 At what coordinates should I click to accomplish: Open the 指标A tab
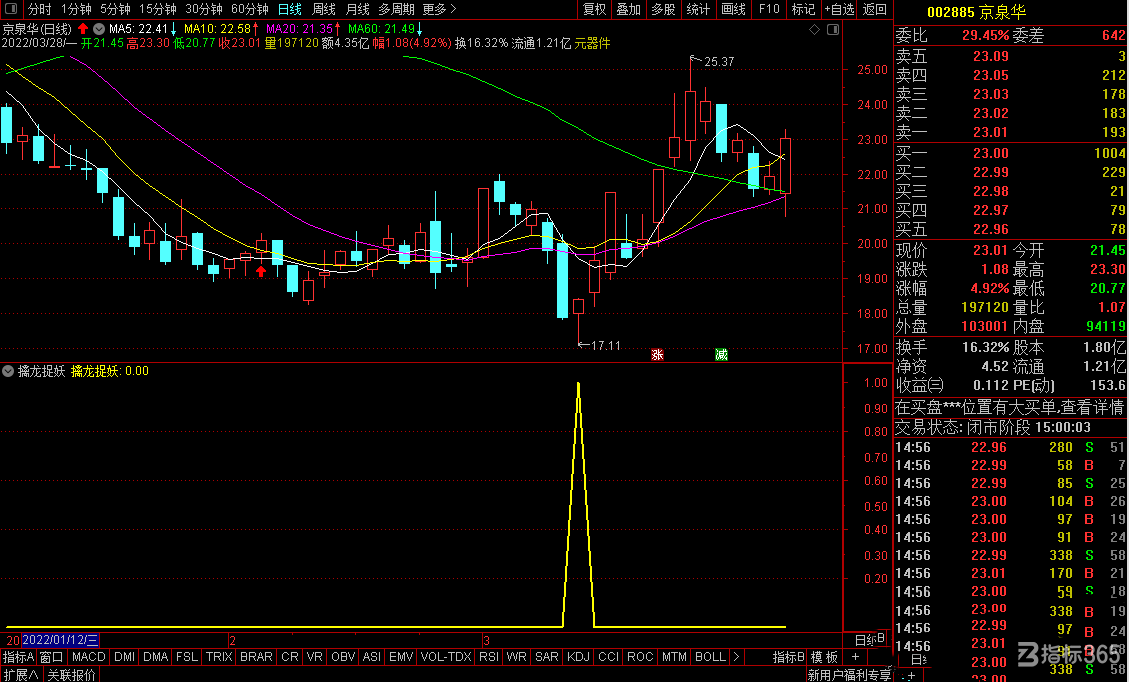pos(18,657)
